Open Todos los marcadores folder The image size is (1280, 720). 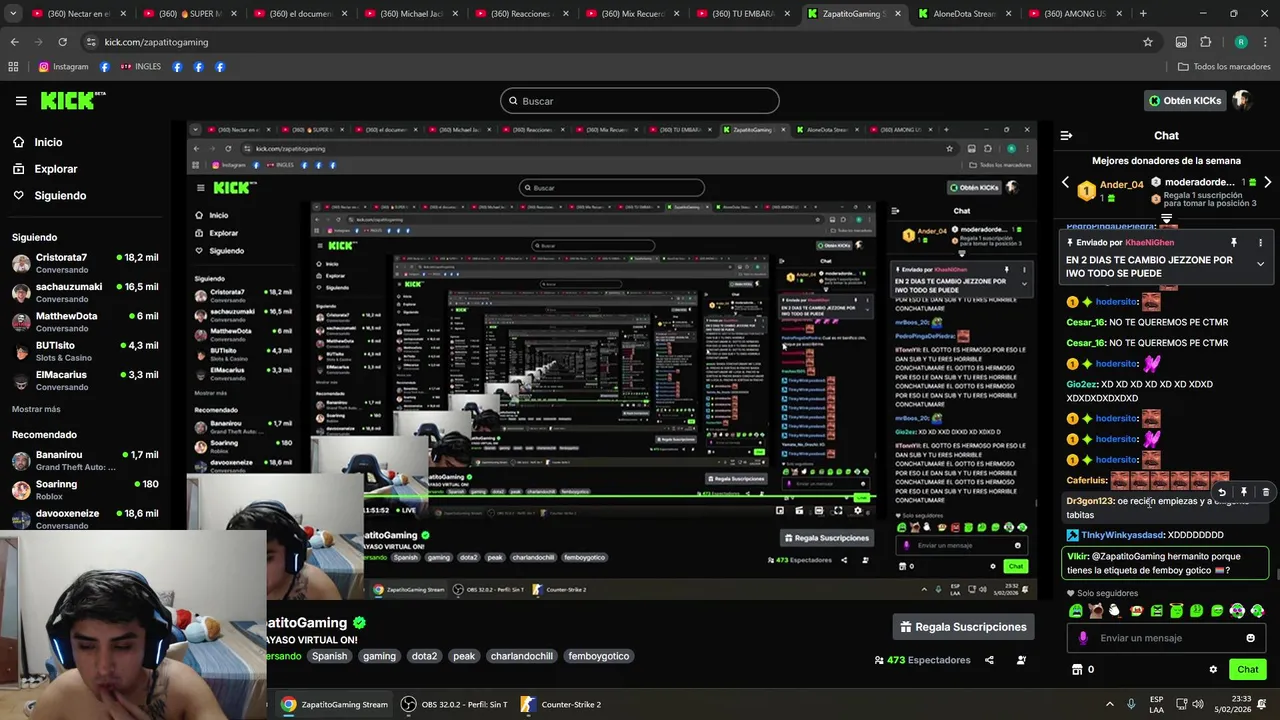click(1224, 67)
